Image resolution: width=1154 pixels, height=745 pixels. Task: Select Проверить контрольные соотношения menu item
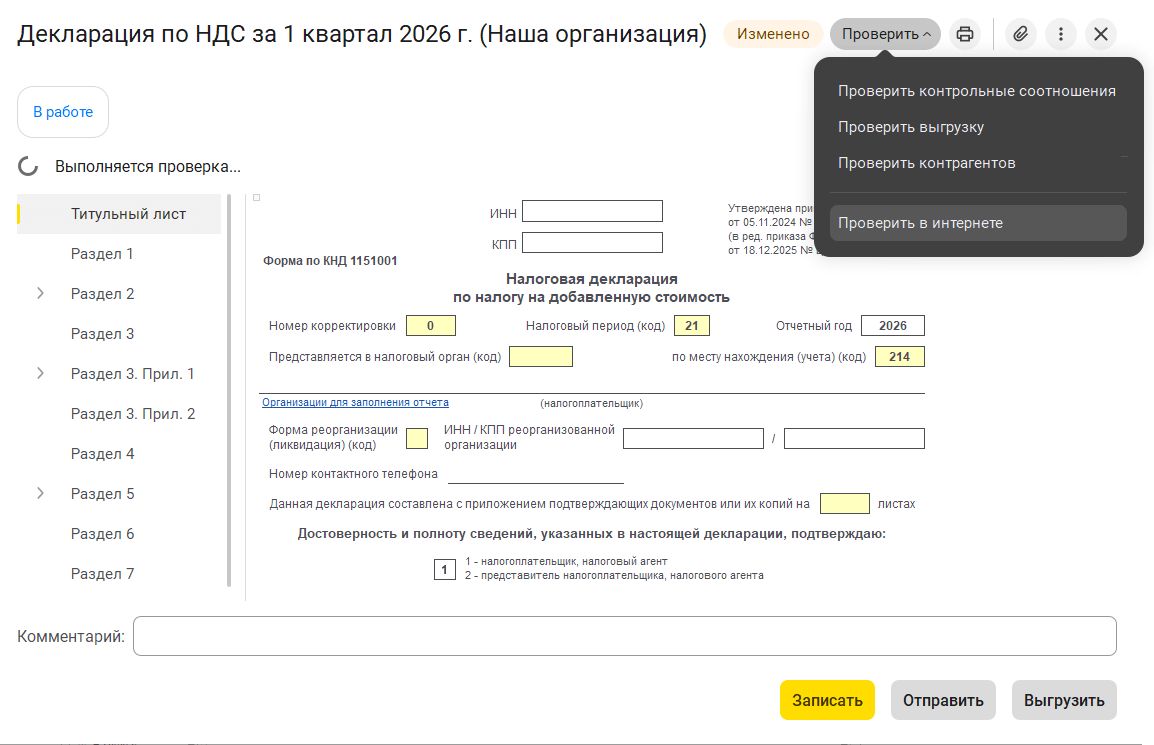pos(976,91)
